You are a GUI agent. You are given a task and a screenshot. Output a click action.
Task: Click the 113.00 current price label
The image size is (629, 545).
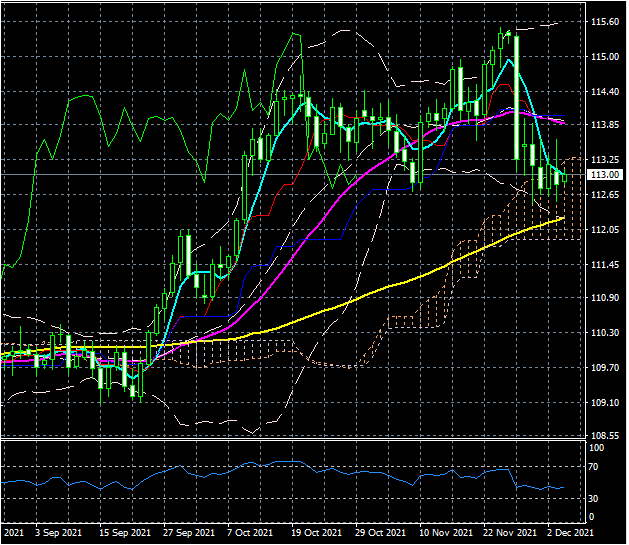coord(605,174)
